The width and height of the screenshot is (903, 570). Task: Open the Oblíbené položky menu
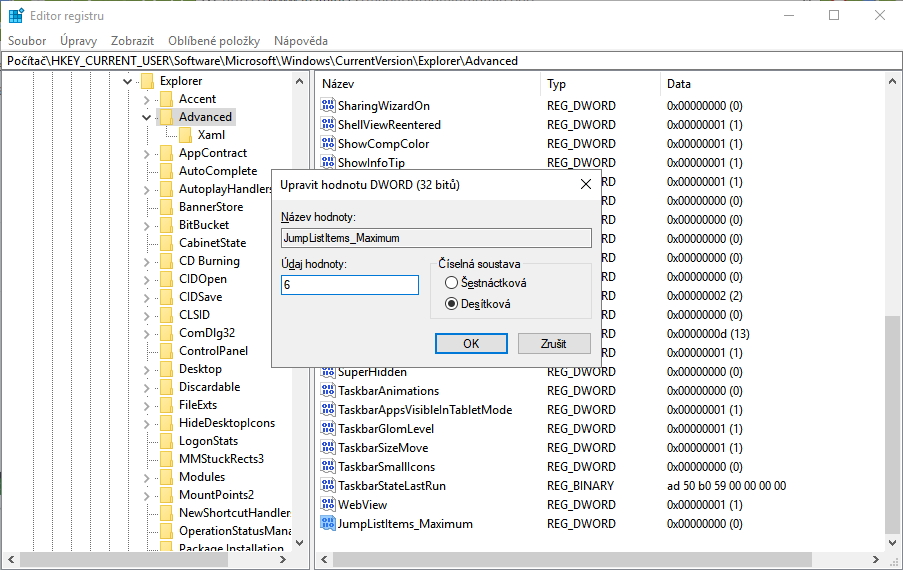click(x=214, y=41)
